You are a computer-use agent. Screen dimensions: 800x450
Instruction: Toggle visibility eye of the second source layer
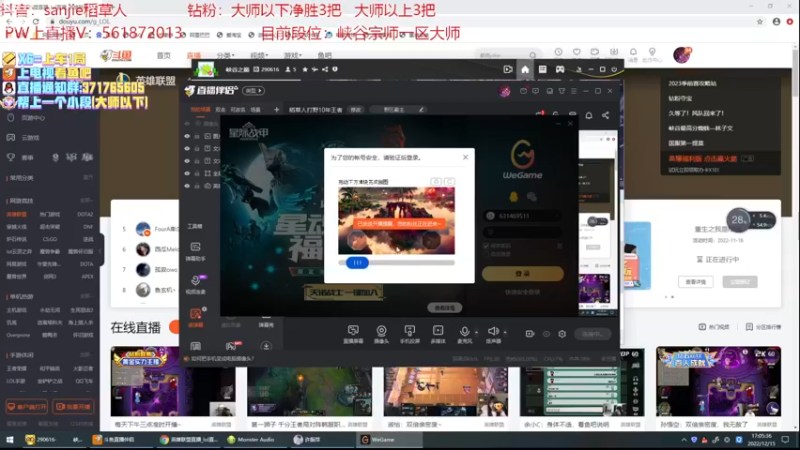(187, 148)
